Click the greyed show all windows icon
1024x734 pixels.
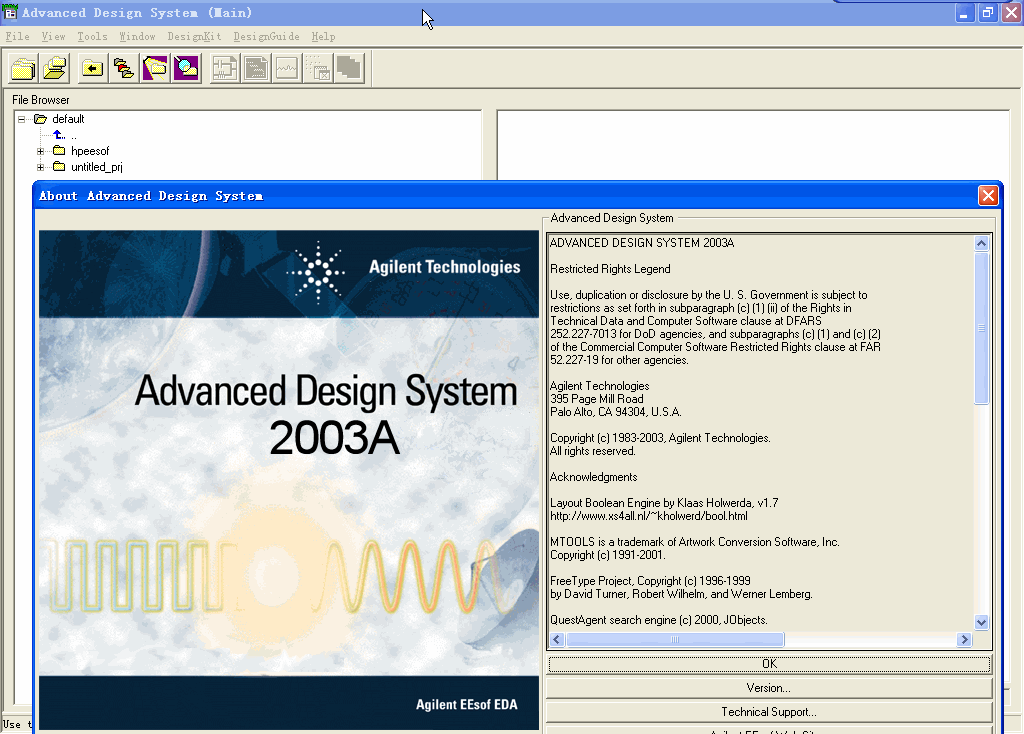(349, 68)
